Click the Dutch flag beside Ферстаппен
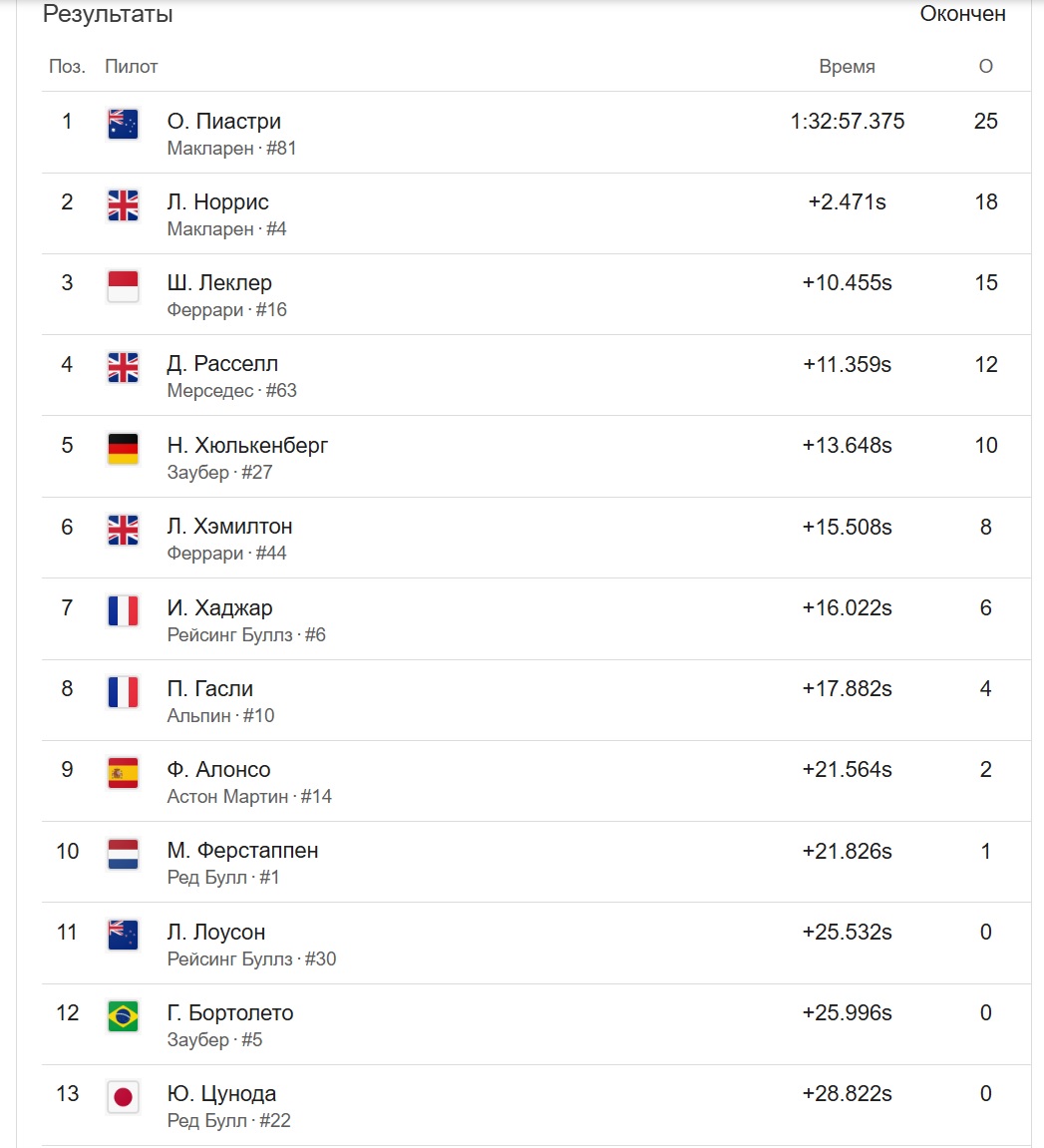The image size is (1044, 1148). click(x=123, y=854)
